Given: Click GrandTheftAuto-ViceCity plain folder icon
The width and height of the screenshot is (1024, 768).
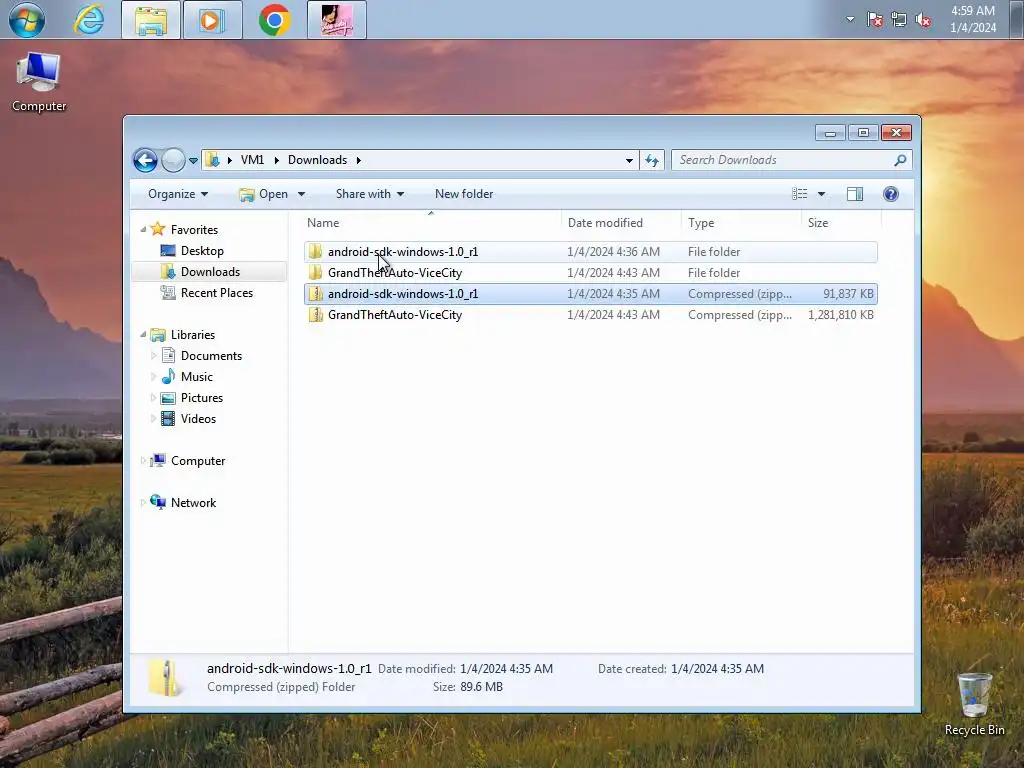Looking at the screenshot, I should click(315, 273).
